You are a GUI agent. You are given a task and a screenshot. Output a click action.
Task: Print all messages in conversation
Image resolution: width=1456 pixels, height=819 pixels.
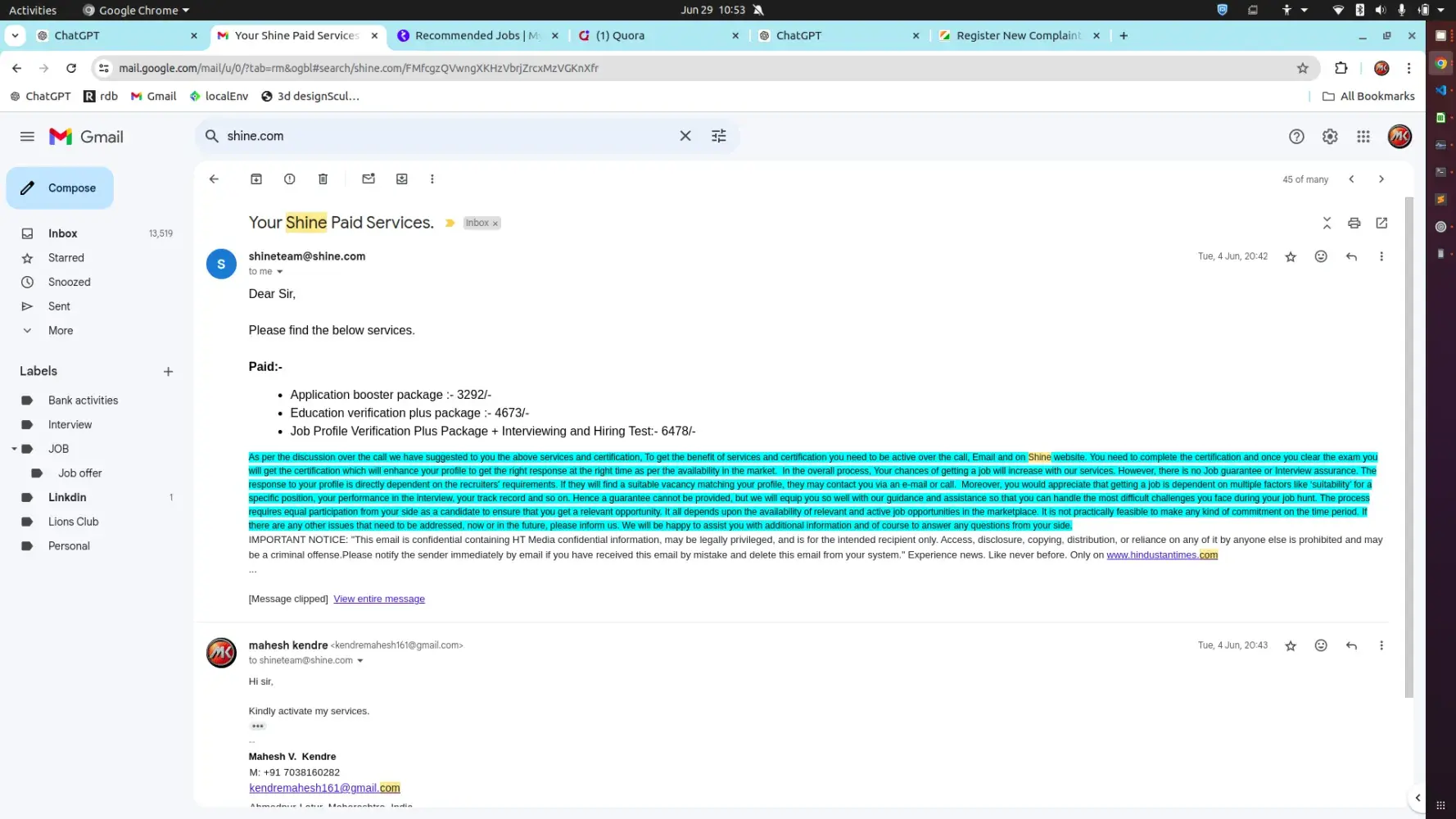coord(1354,223)
